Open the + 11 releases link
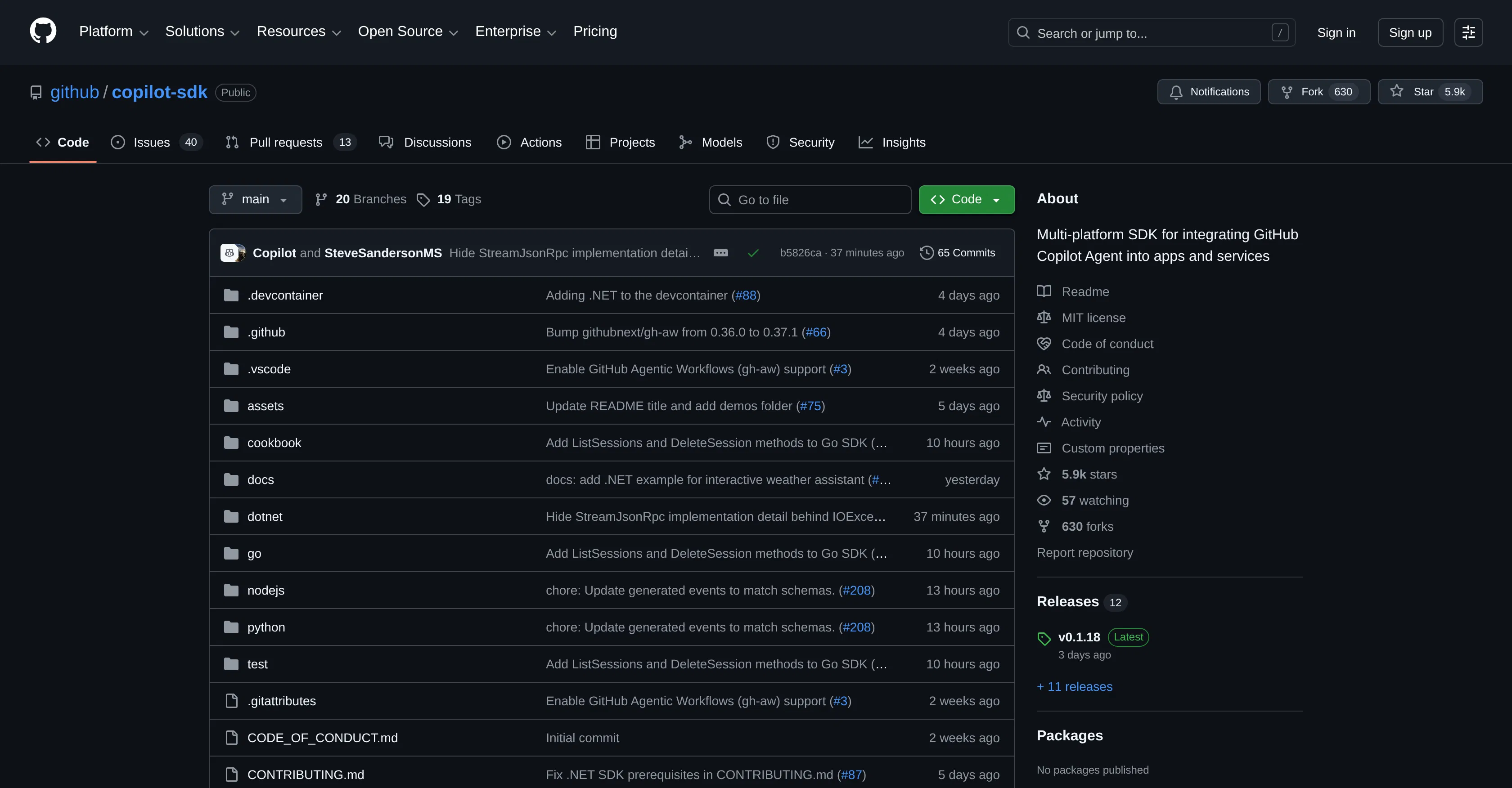Image resolution: width=1512 pixels, height=788 pixels. point(1074,686)
